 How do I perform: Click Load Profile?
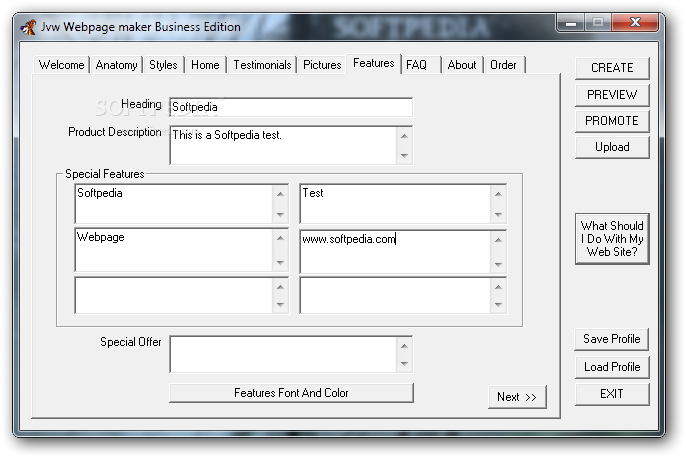612,367
